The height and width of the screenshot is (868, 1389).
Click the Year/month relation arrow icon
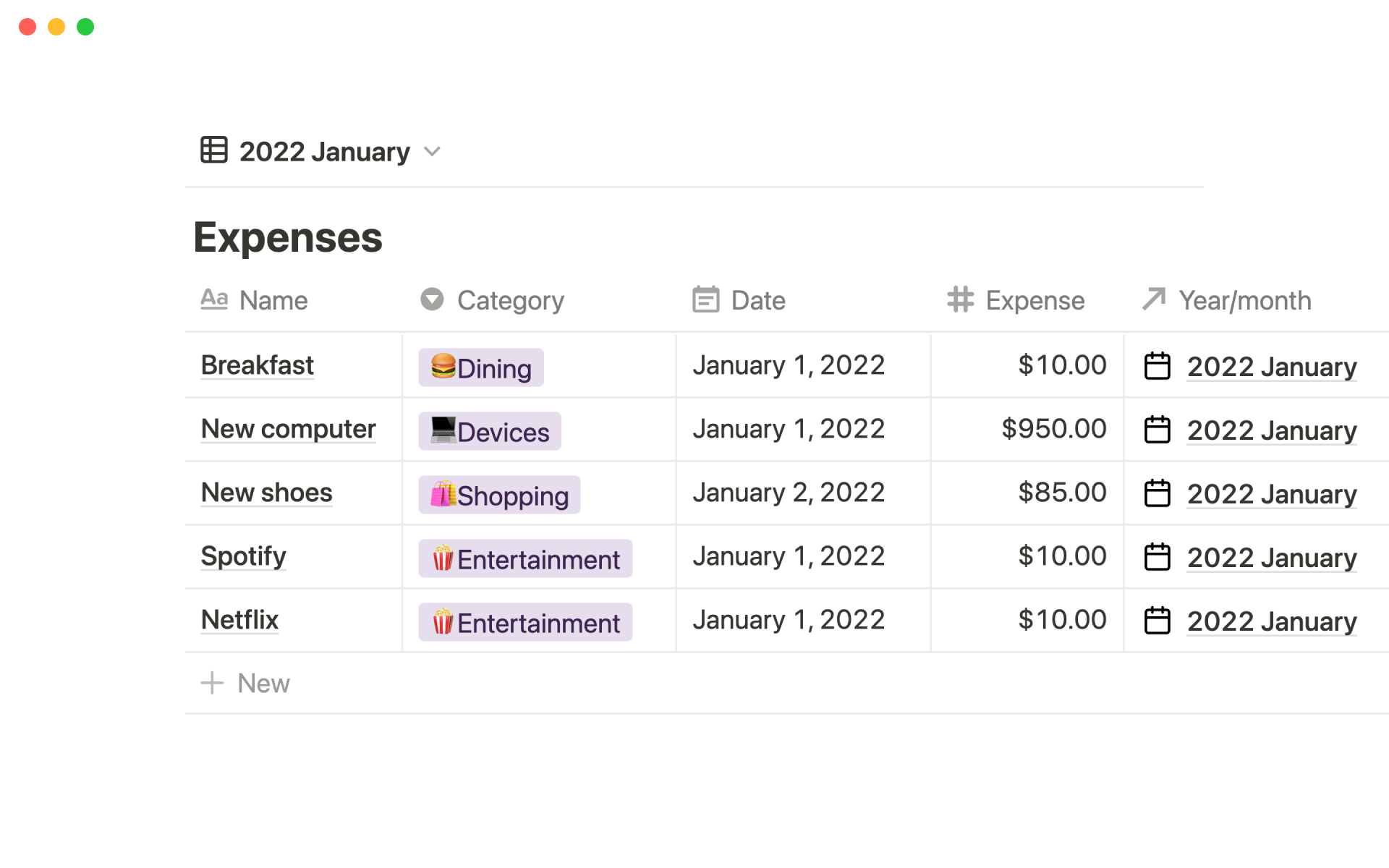[x=1154, y=299]
